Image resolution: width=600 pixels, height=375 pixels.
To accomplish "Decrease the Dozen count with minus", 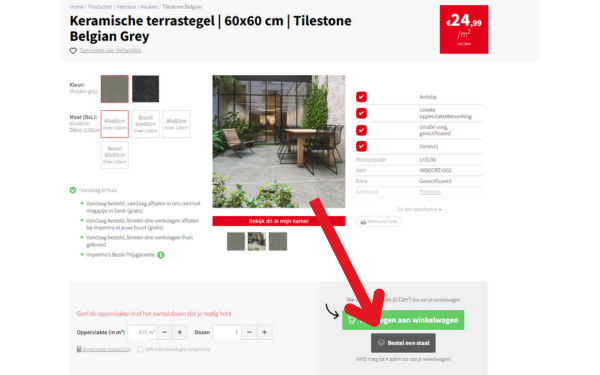I will pos(249,332).
